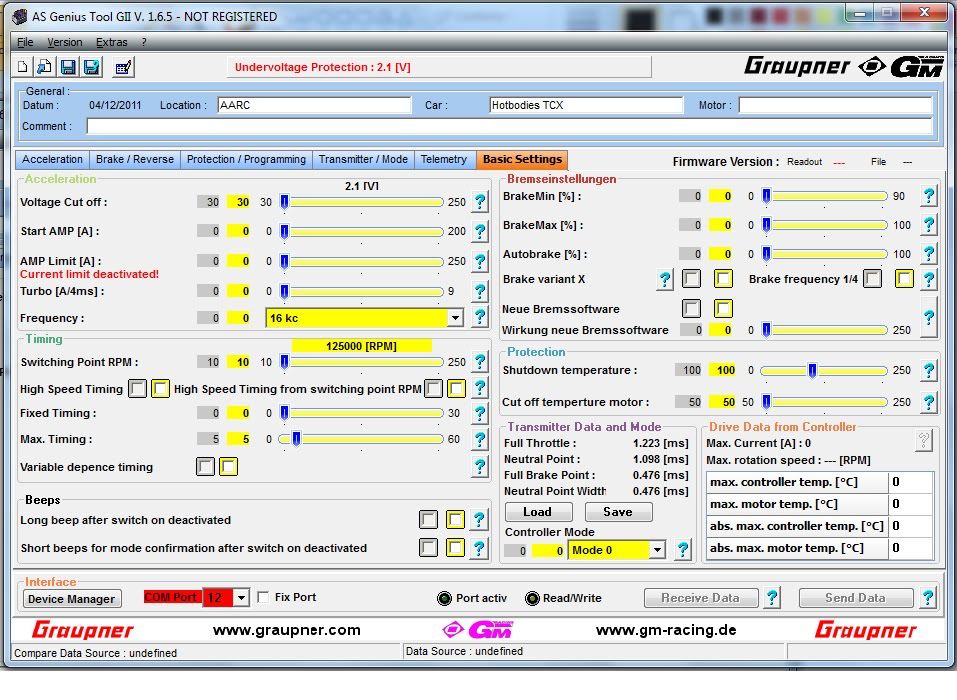The height and width of the screenshot is (700, 957).
Task: Click the Open file toolbar icon
Action: [45, 67]
